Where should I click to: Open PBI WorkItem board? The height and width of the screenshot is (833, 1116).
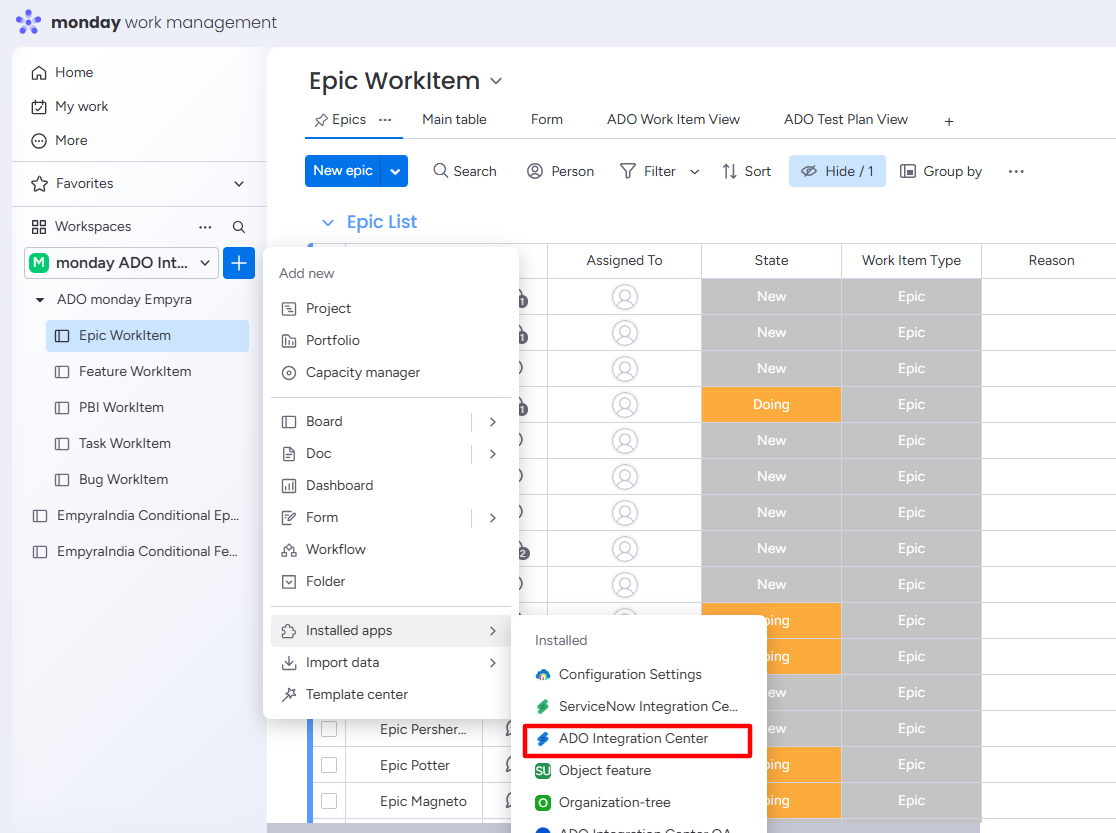point(147,408)
